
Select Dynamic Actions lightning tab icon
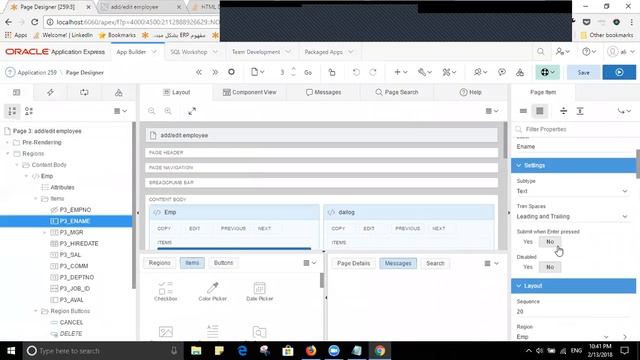(50, 93)
